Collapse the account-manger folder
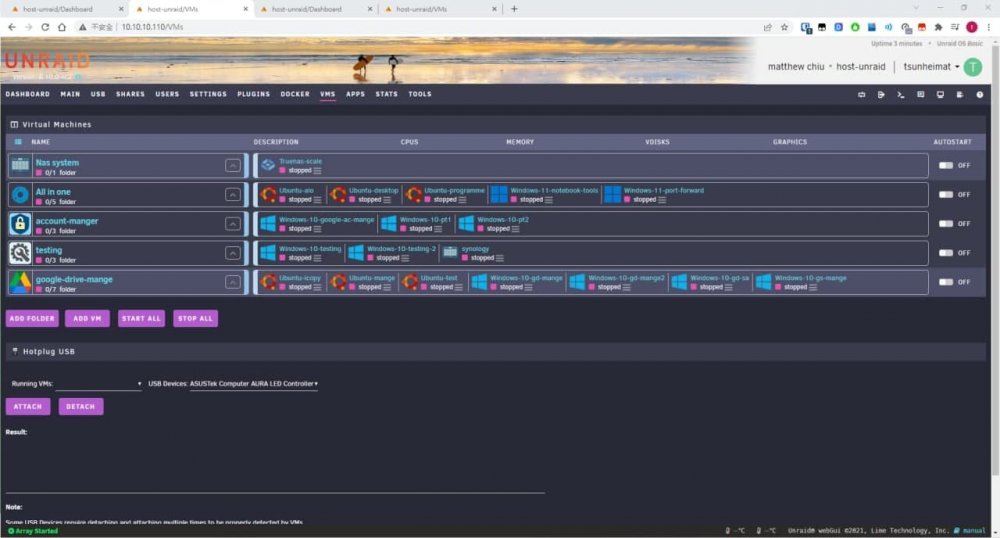 pos(233,224)
